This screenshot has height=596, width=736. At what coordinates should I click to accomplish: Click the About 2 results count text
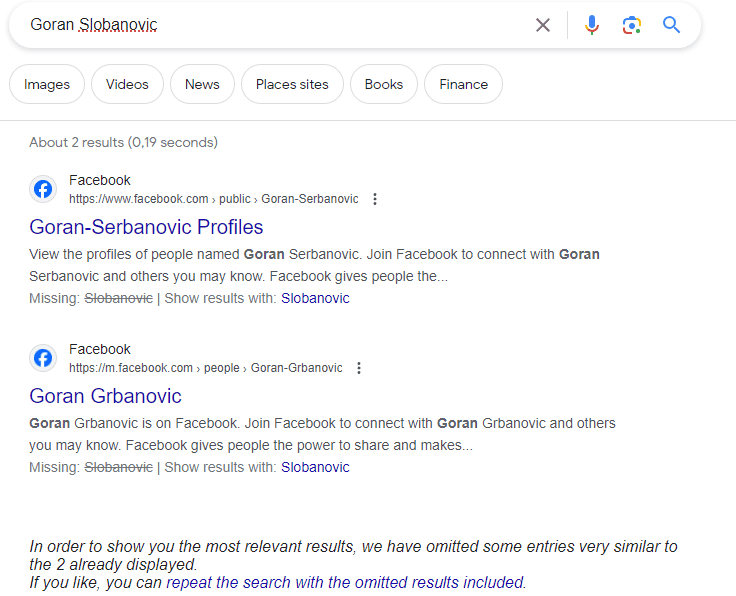click(123, 142)
